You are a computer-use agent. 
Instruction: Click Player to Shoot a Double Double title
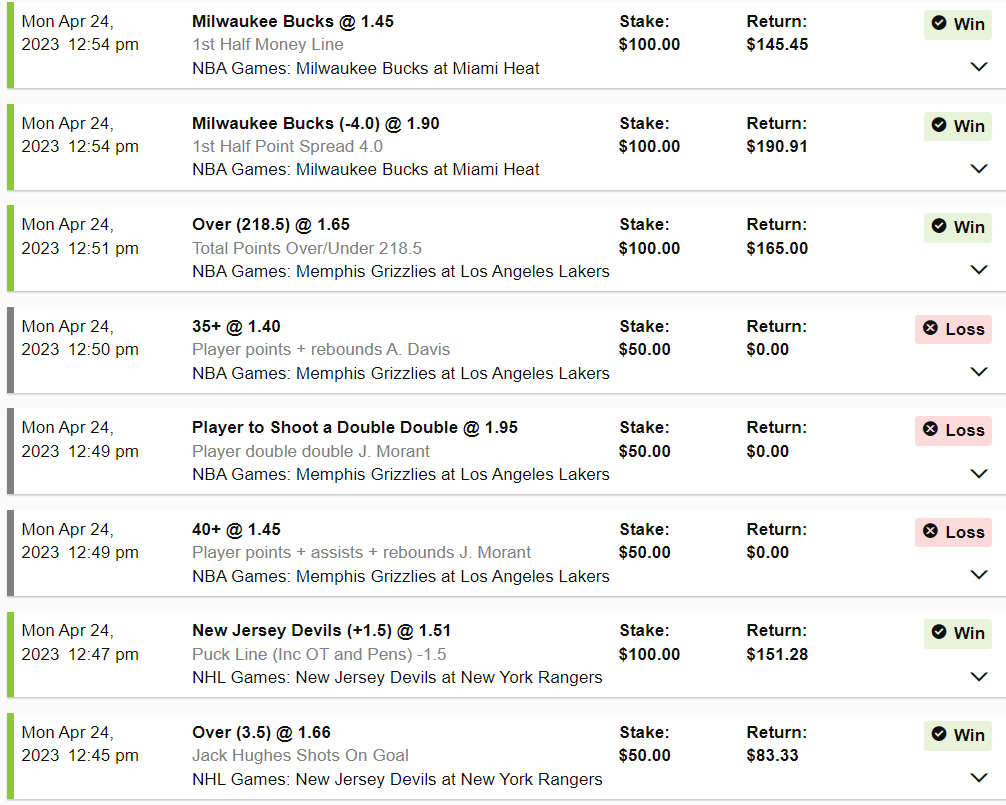pyautogui.click(x=354, y=427)
